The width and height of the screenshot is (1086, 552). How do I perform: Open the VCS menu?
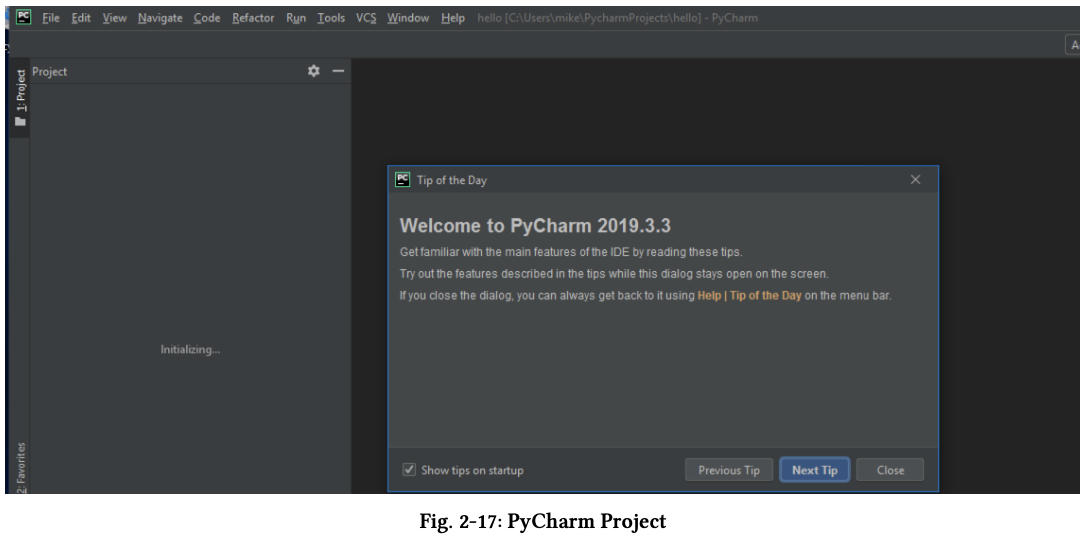click(x=366, y=18)
